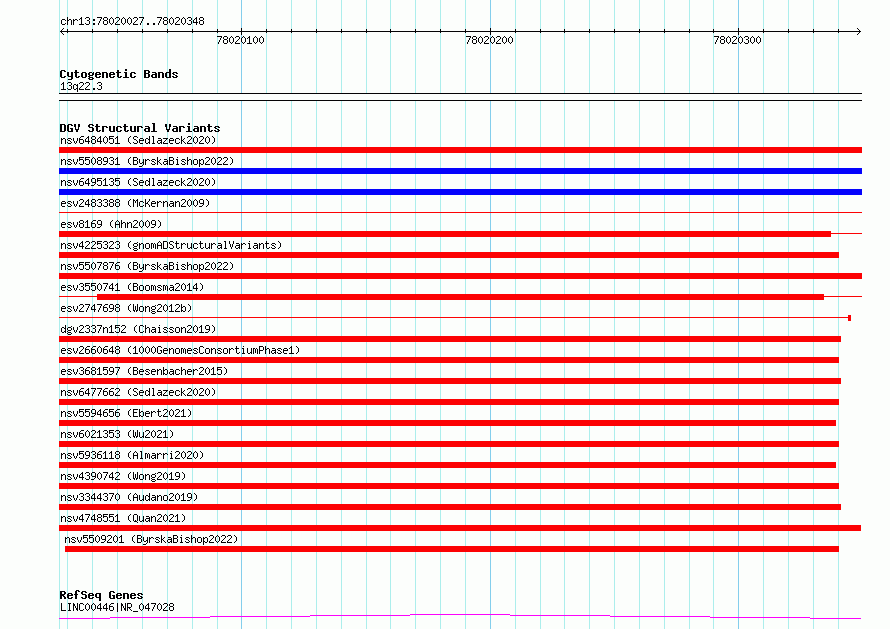The height and width of the screenshot is (629, 890).
Task: Click the LINC00446|NR_047028 gene label
Action: 117,607
